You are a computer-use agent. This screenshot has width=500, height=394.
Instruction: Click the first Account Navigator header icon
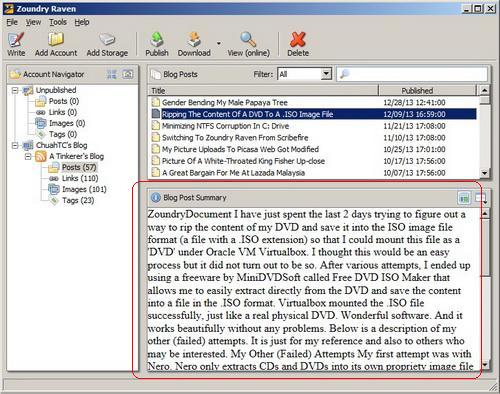pyautogui.click(x=112, y=74)
